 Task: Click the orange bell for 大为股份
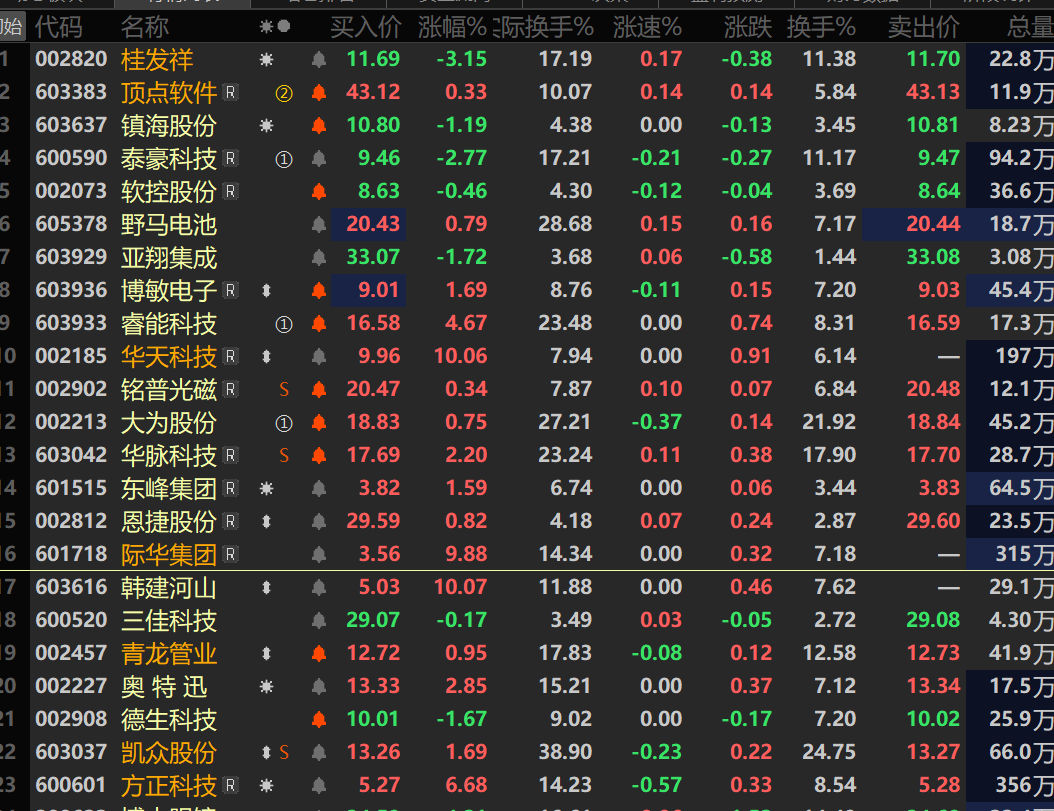point(319,422)
